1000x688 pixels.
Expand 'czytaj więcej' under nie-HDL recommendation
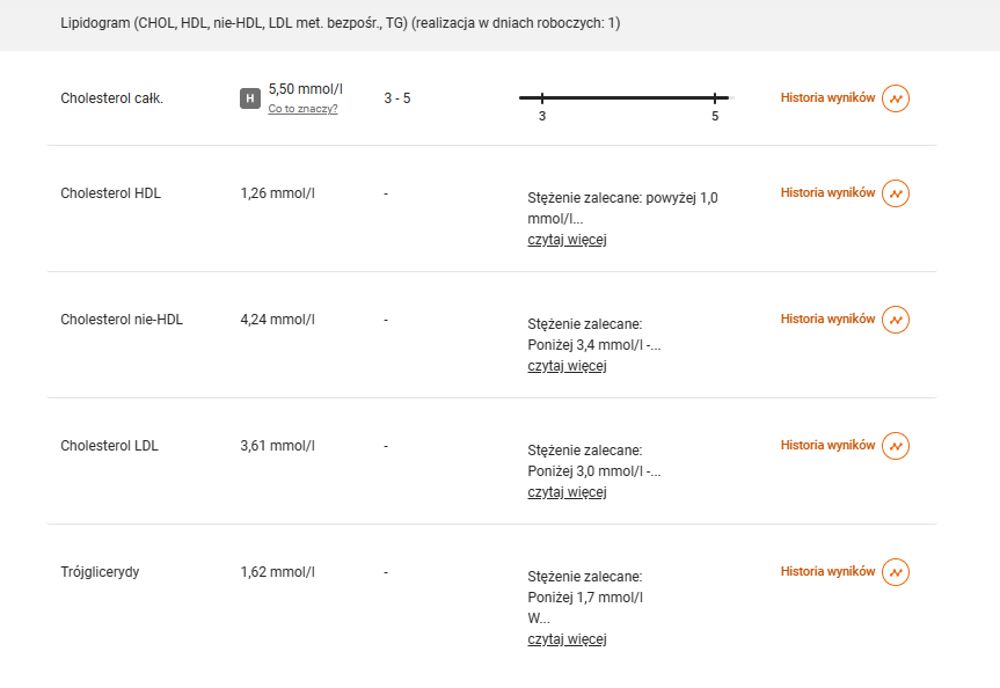[567, 366]
